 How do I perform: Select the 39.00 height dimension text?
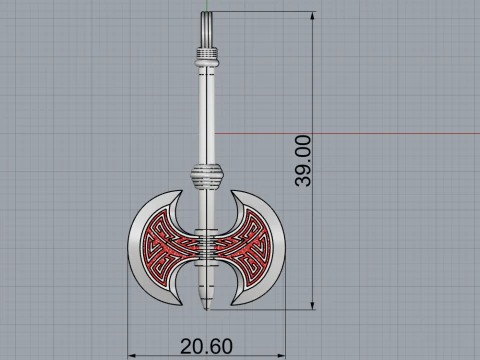click(303, 161)
